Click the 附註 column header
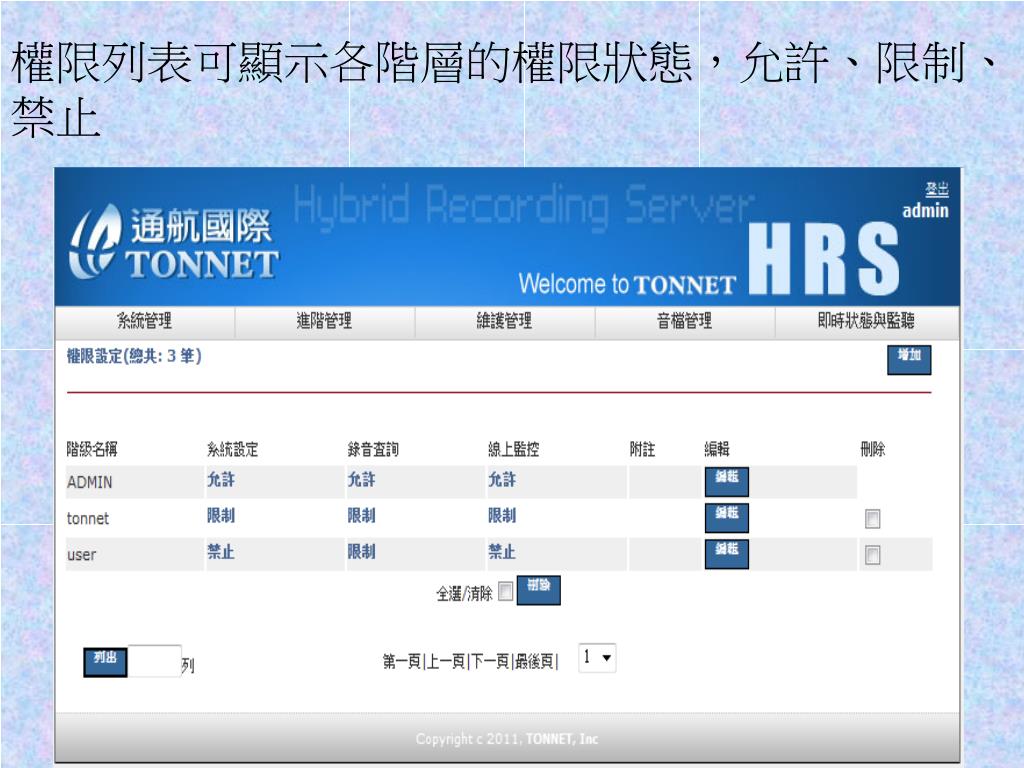This screenshot has height=768, width=1024. (642, 449)
